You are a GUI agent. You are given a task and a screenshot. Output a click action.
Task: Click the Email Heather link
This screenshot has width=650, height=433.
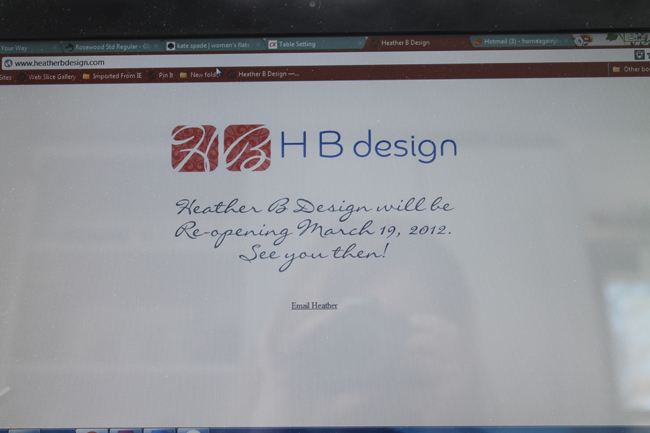point(314,306)
